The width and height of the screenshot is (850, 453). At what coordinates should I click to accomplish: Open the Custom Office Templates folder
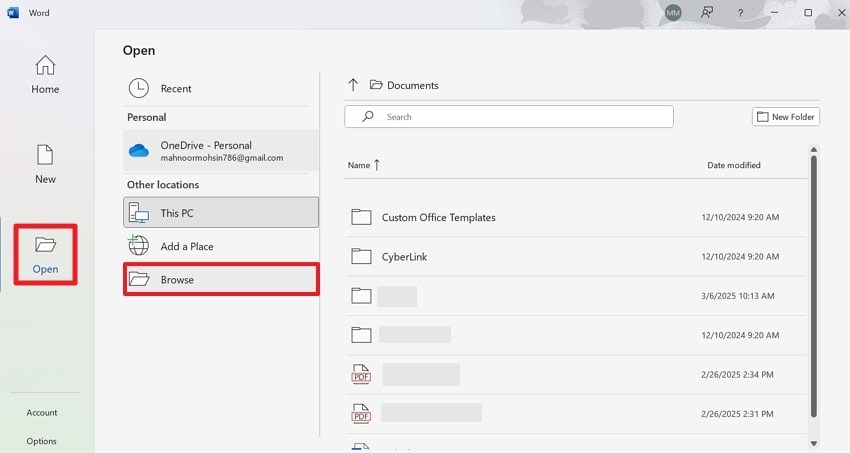[438, 217]
